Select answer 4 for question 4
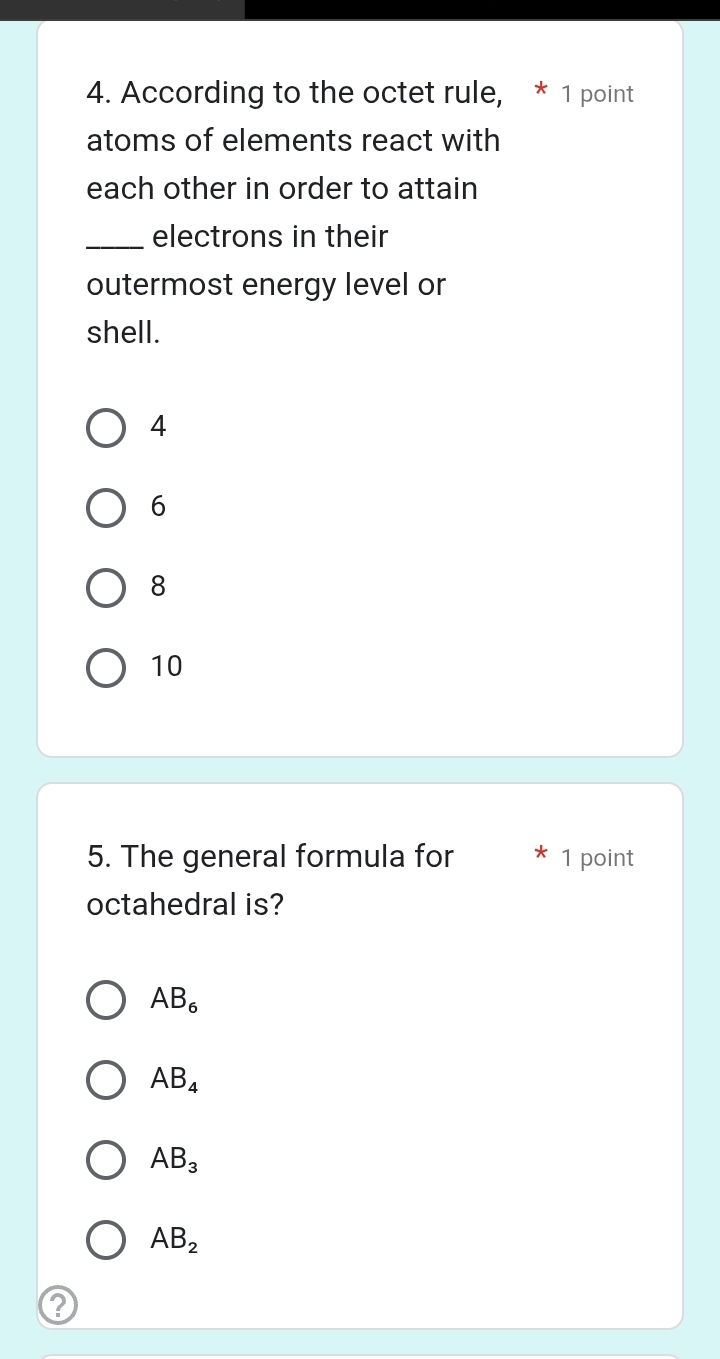Screen dimensions: 720x1359 point(105,427)
